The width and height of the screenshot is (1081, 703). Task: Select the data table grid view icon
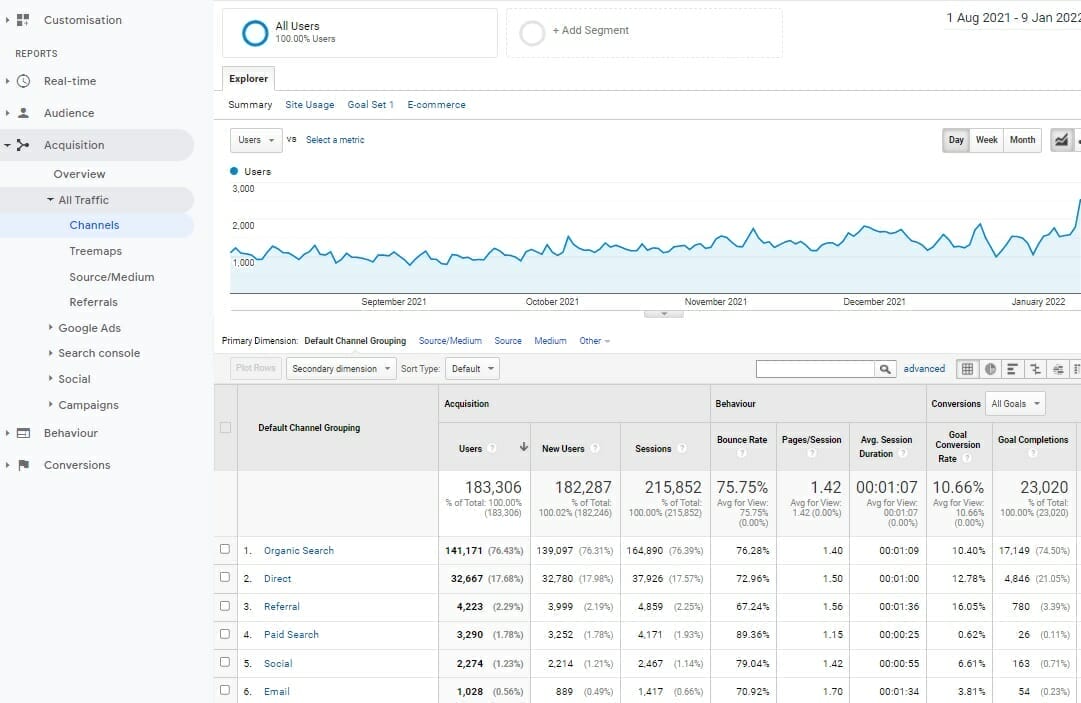(967, 369)
